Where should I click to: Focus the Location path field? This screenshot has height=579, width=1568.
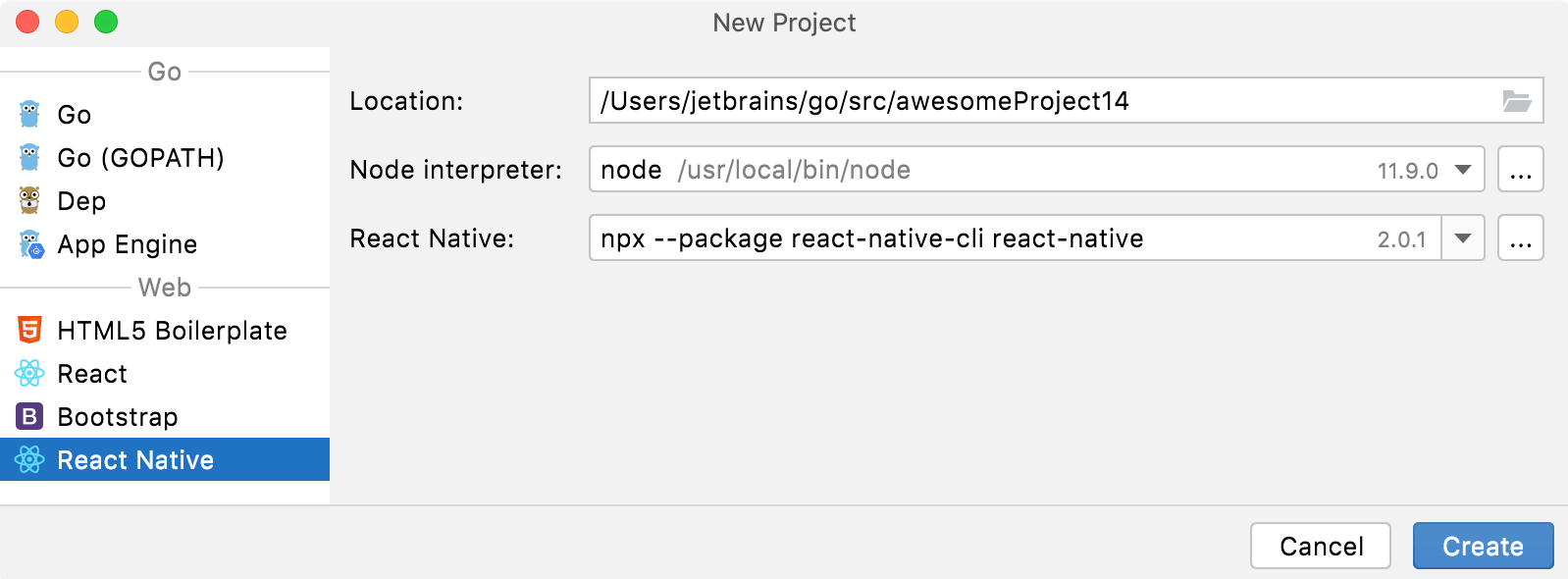click(x=1066, y=101)
